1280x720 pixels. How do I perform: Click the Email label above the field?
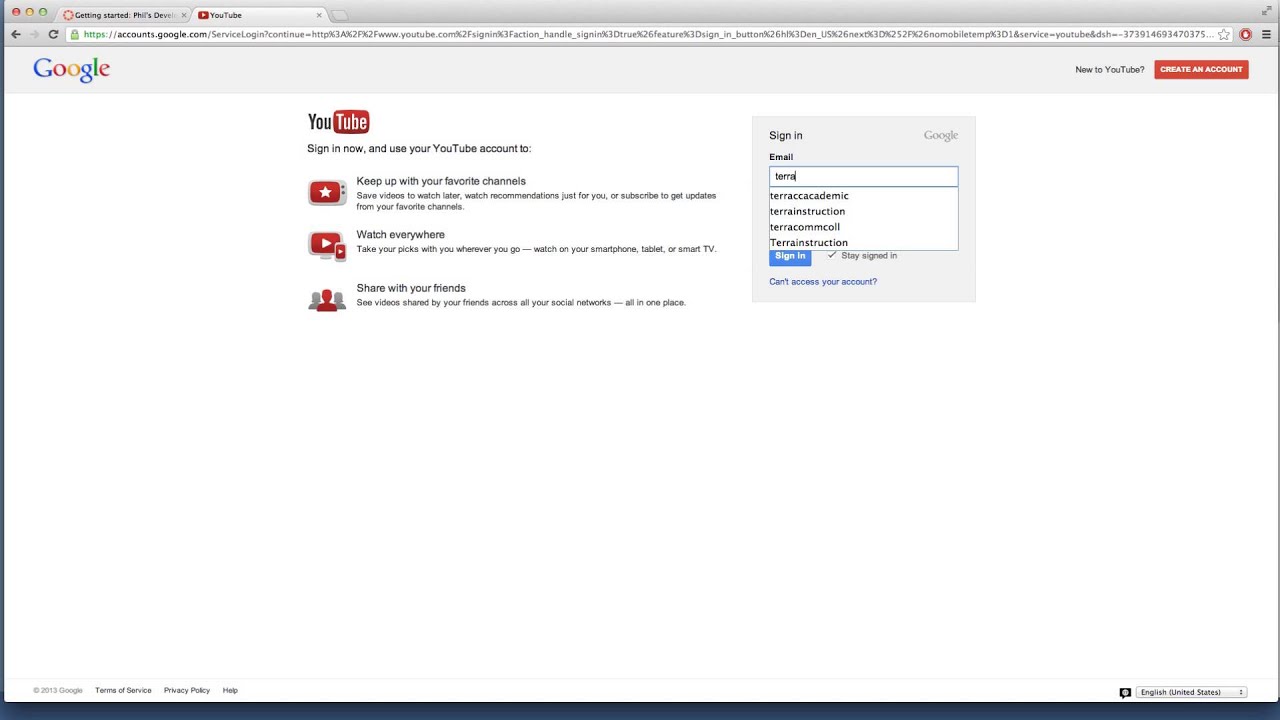pyautogui.click(x=781, y=157)
